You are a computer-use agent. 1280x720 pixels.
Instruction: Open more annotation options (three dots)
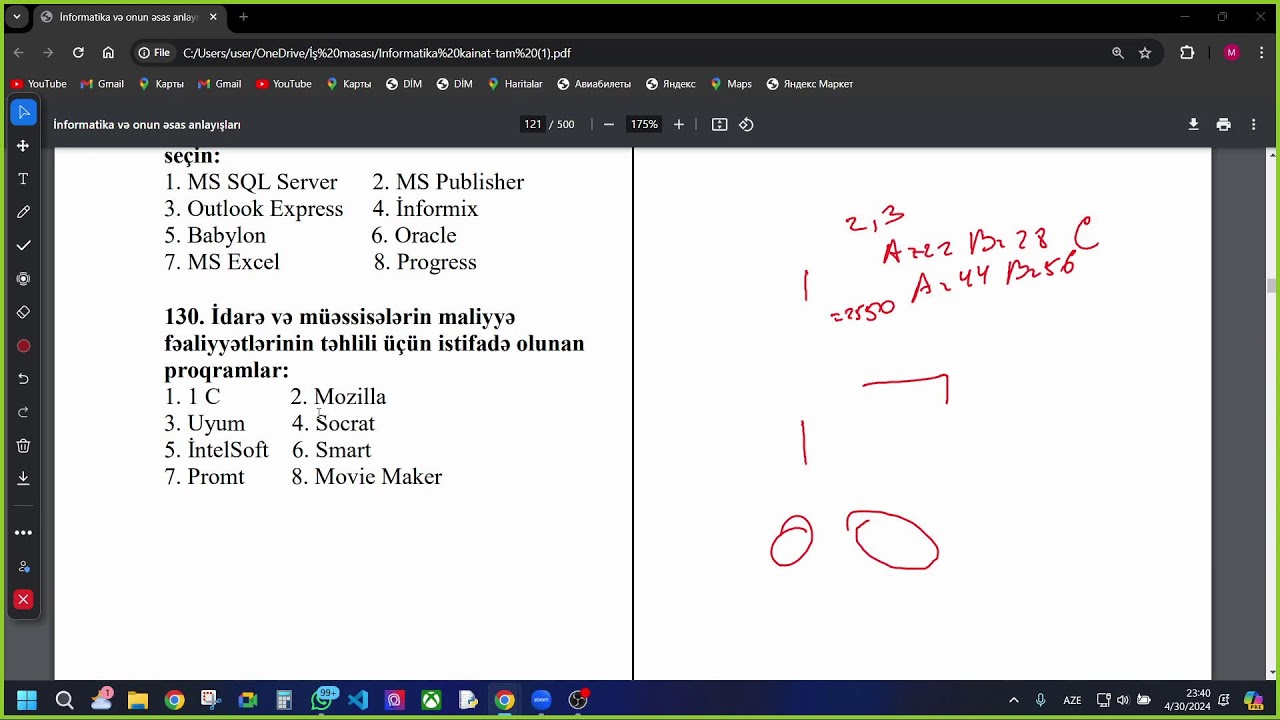tap(23, 533)
